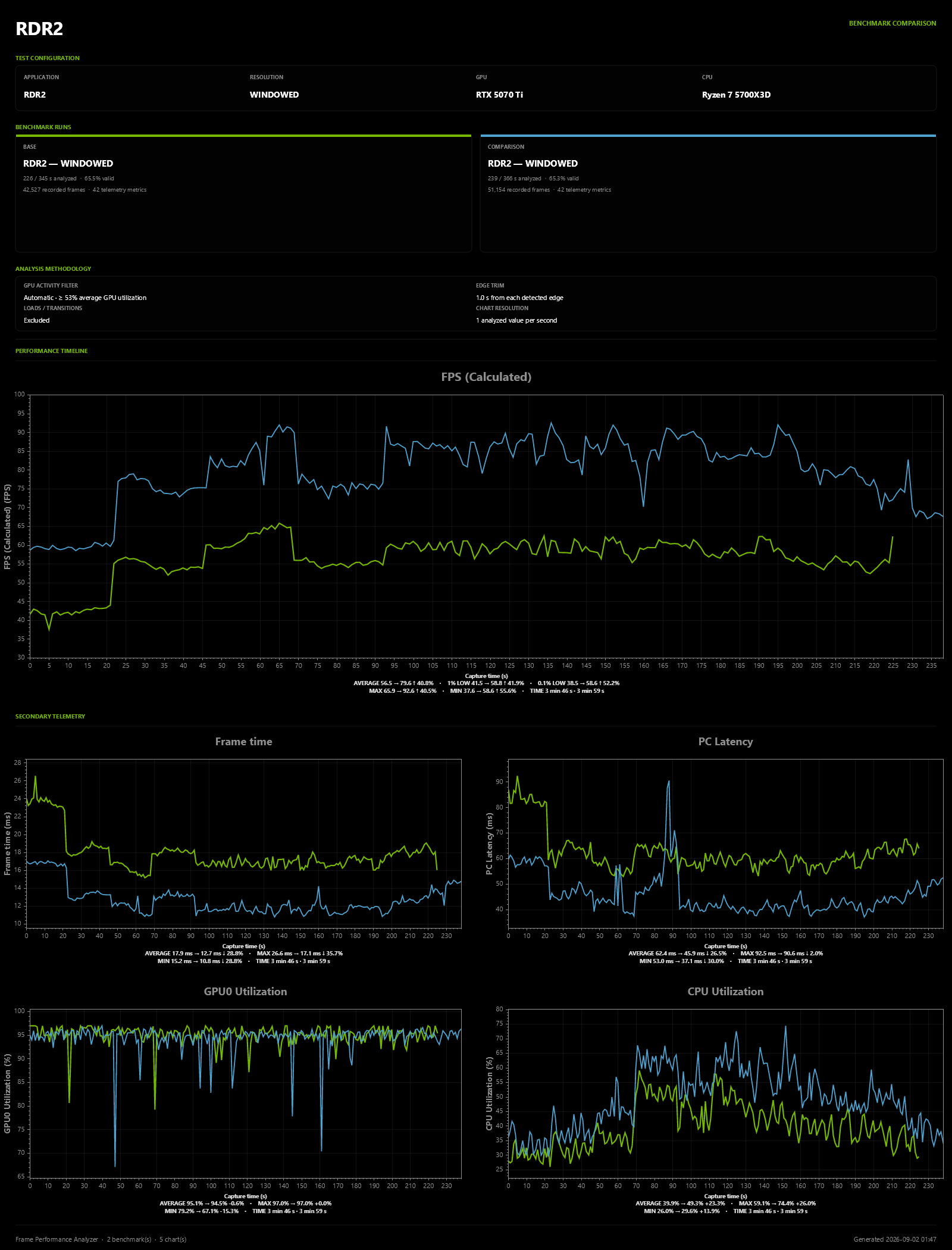Click inside the GPU0 Utilization line chart
This screenshot has height=1250, width=952.
pos(245,1093)
